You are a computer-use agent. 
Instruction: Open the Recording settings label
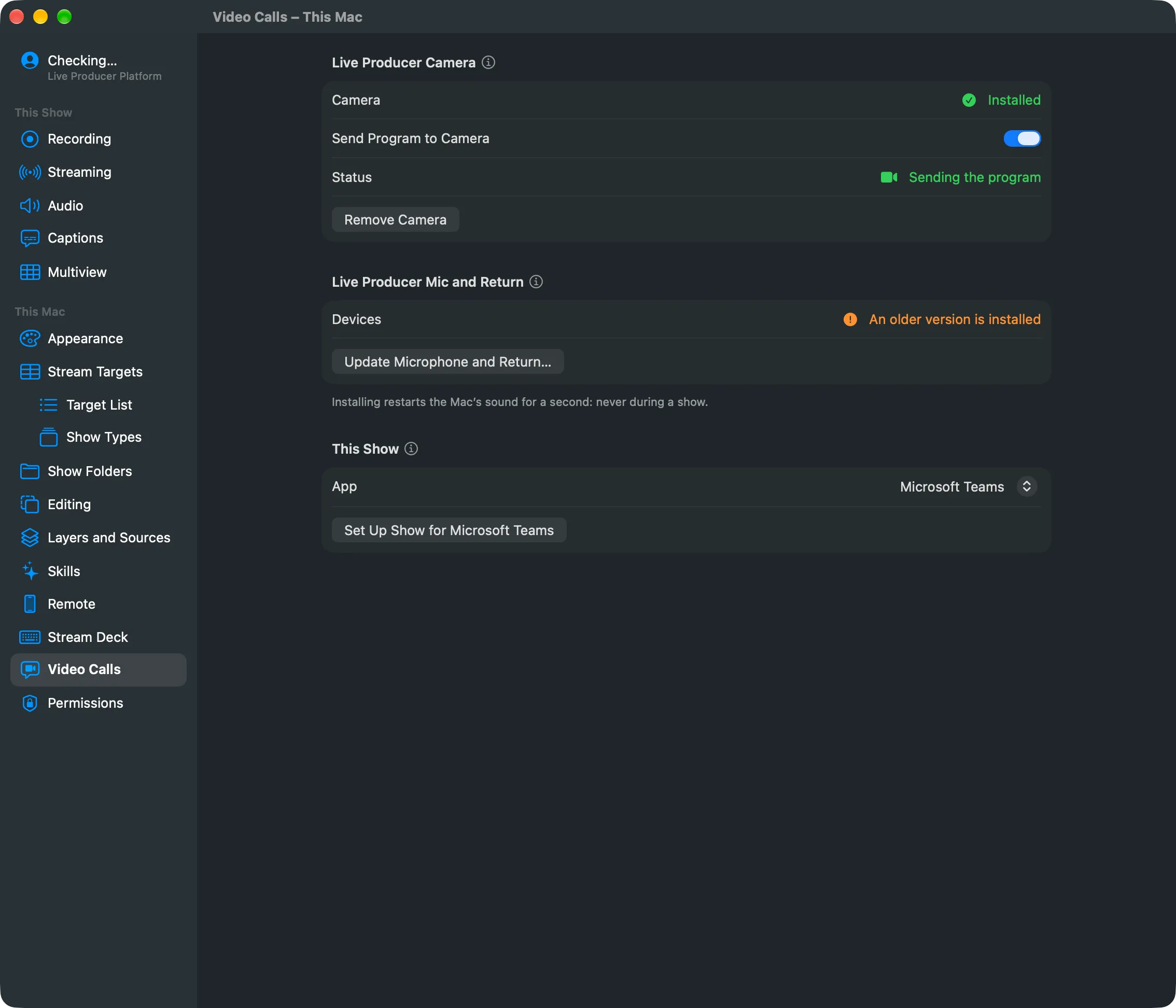79,139
